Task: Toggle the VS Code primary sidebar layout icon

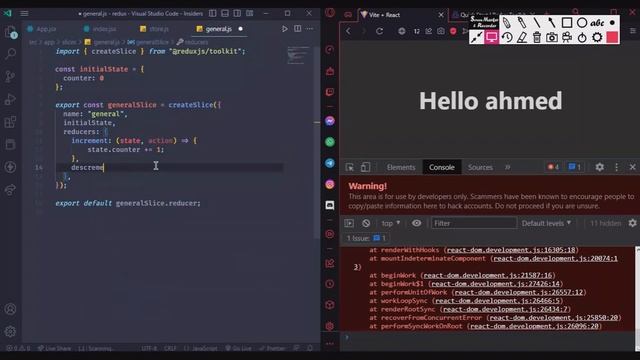Action: click(x=213, y=13)
